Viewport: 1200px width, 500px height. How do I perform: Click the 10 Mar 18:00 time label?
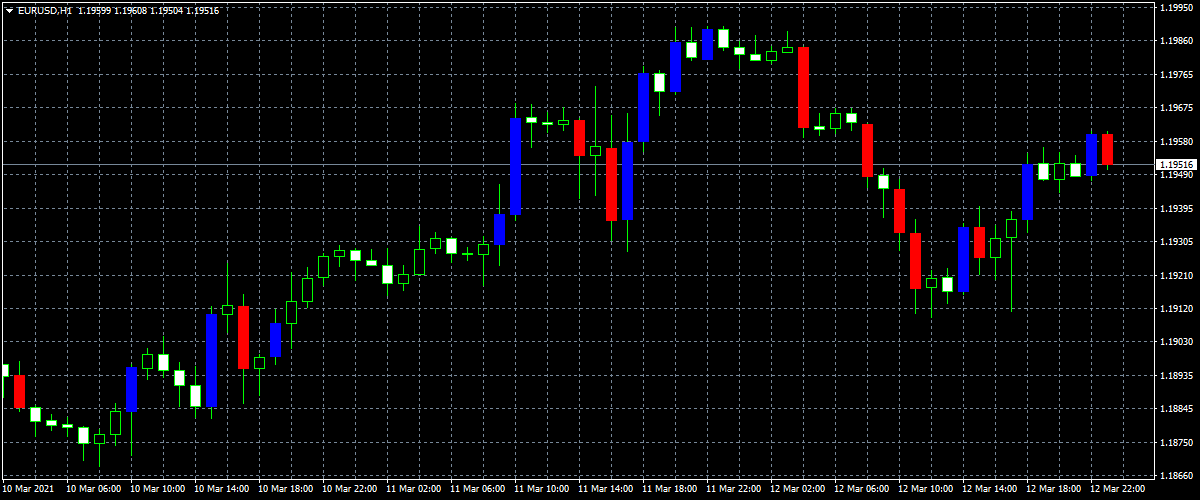[288, 490]
